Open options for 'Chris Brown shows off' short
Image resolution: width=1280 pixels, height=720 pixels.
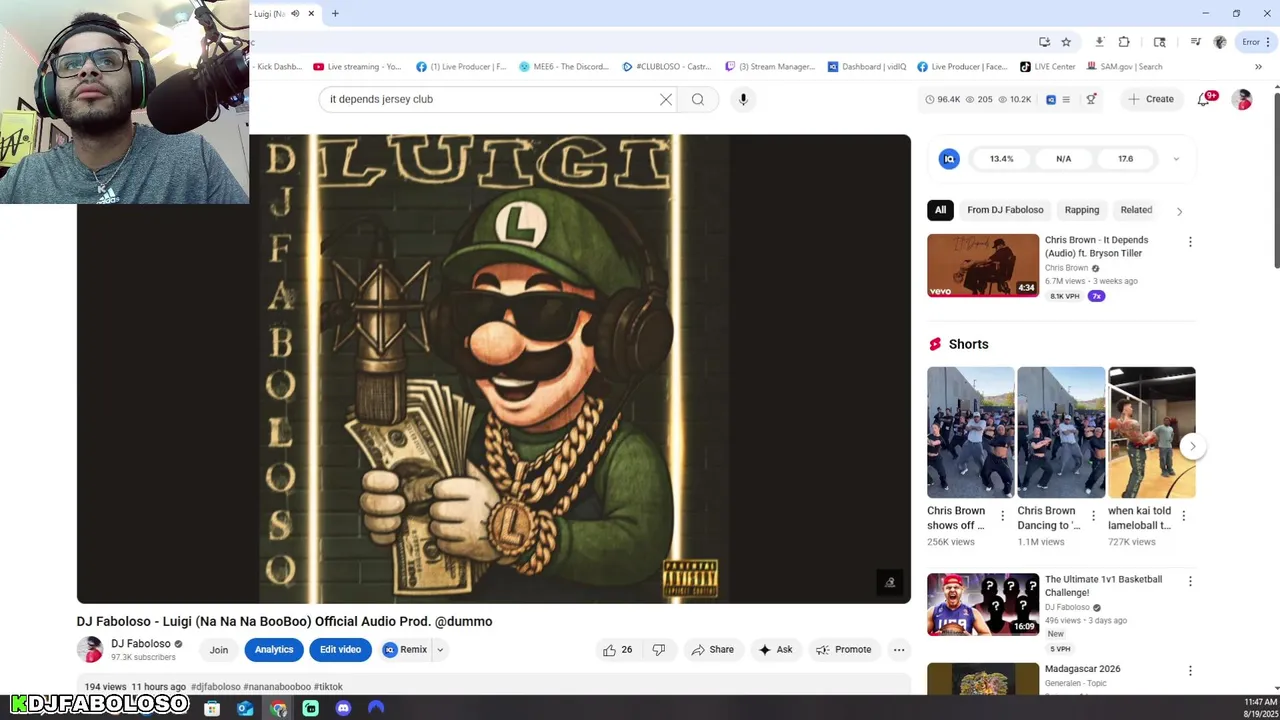[1002, 516]
